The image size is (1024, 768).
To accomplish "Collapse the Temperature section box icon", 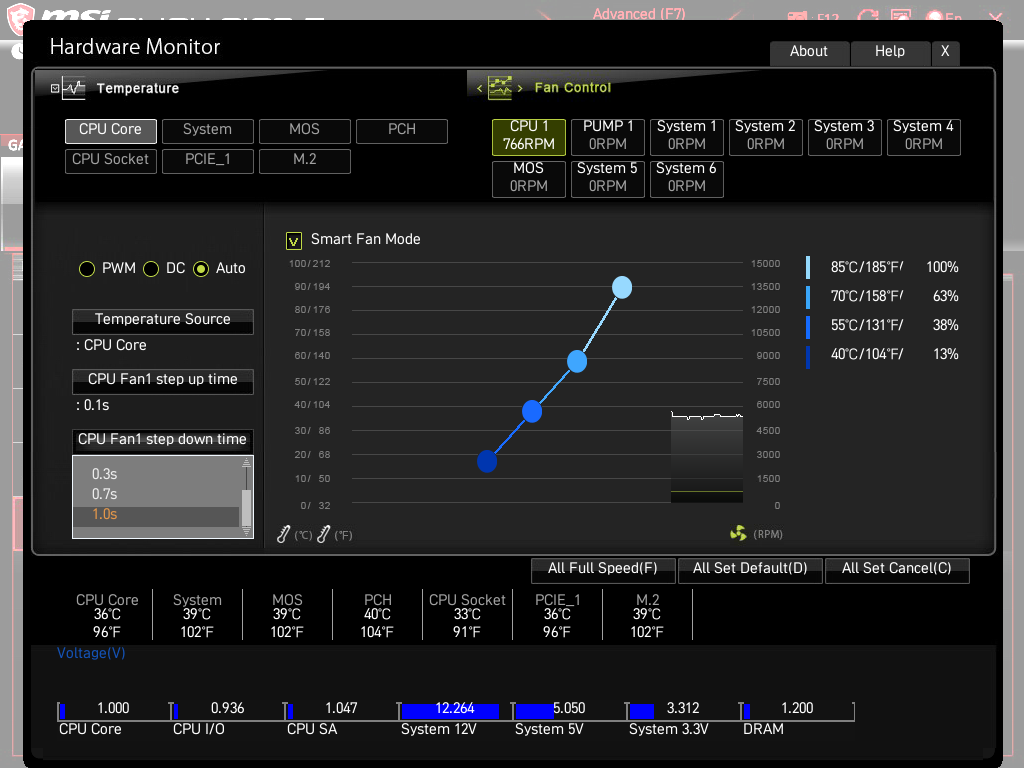I will coord(55,88).
